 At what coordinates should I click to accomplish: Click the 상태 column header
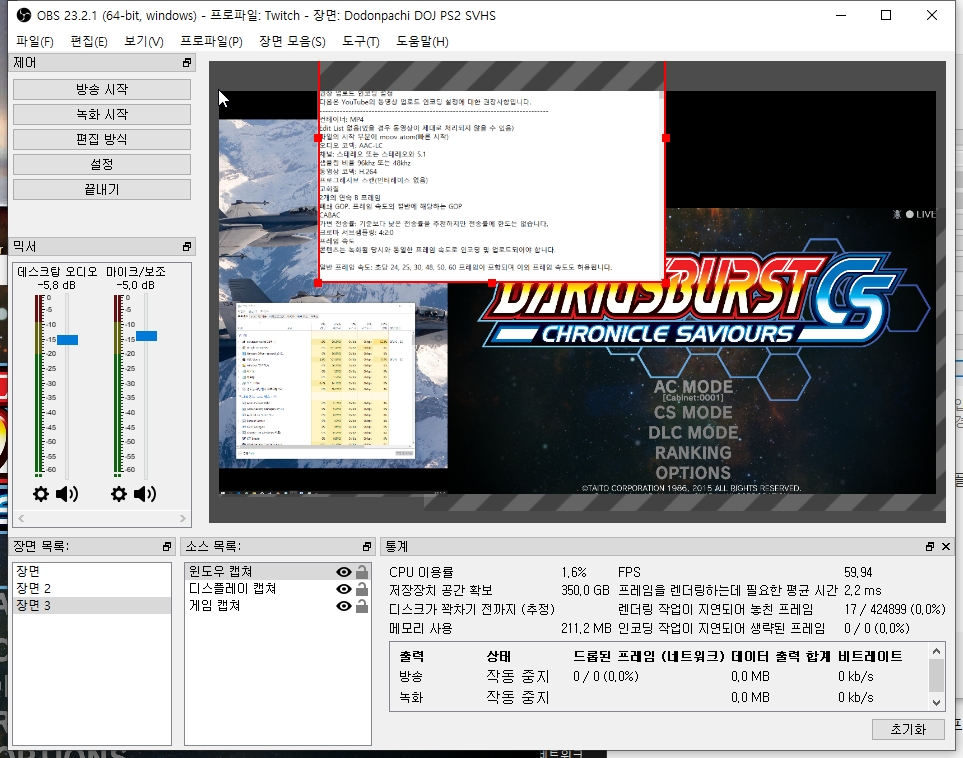[499, 656]
